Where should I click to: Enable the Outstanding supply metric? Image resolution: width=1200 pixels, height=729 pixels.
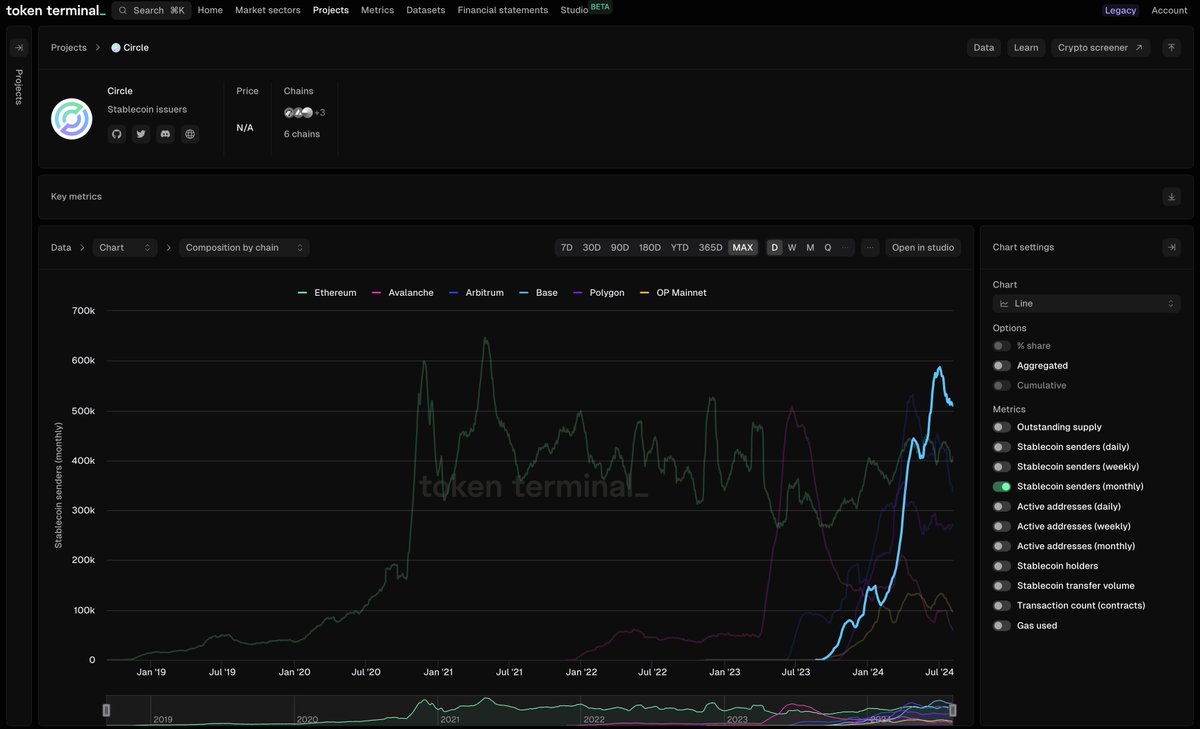(1001, 427)
